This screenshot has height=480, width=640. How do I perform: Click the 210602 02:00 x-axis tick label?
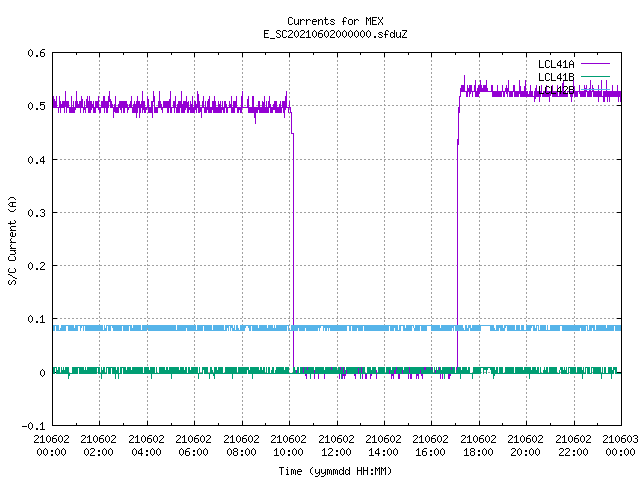click(98, 445)
